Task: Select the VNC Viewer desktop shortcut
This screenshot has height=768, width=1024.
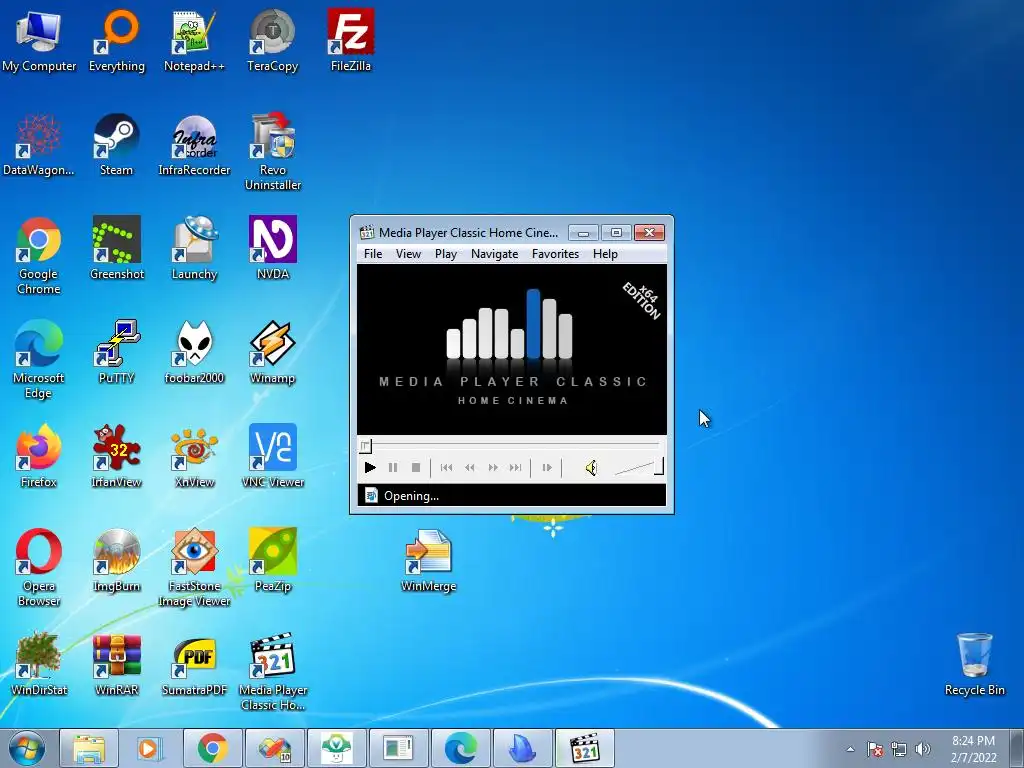Action: click(x=273, y=456)
